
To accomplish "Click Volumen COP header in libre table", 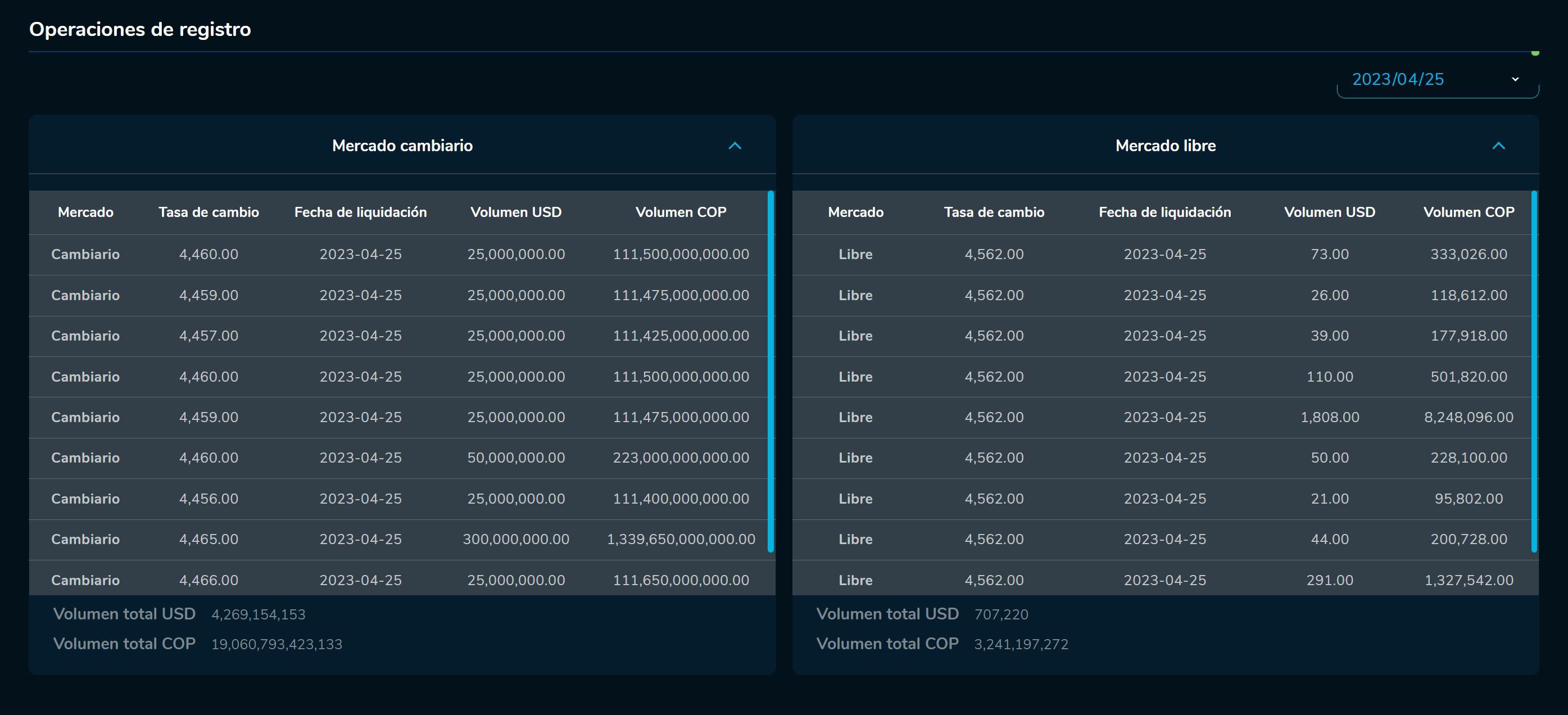I will point(1468,212).
